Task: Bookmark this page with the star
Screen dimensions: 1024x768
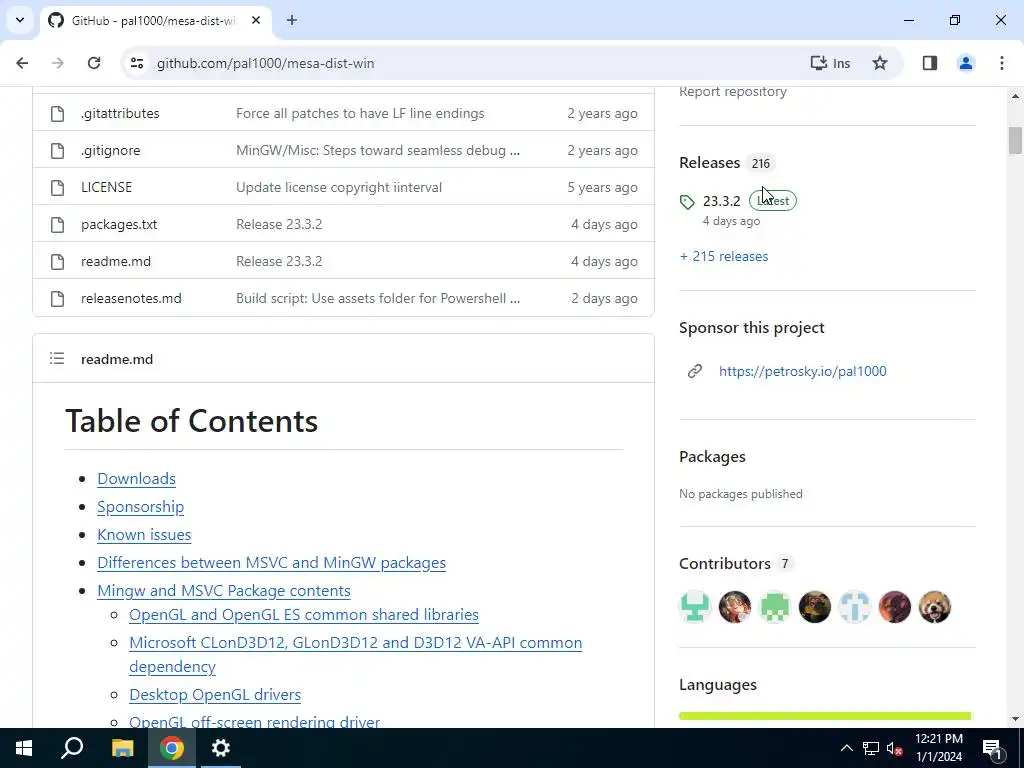Action: pos(880,63)
